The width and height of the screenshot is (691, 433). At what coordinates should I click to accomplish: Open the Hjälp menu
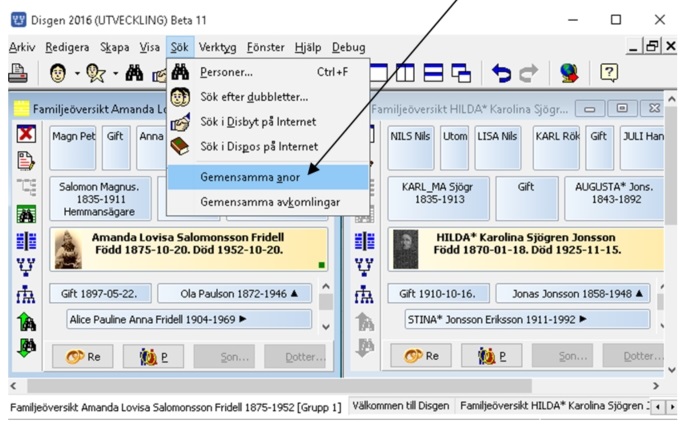pyautogui.click(x=308, y=47)
